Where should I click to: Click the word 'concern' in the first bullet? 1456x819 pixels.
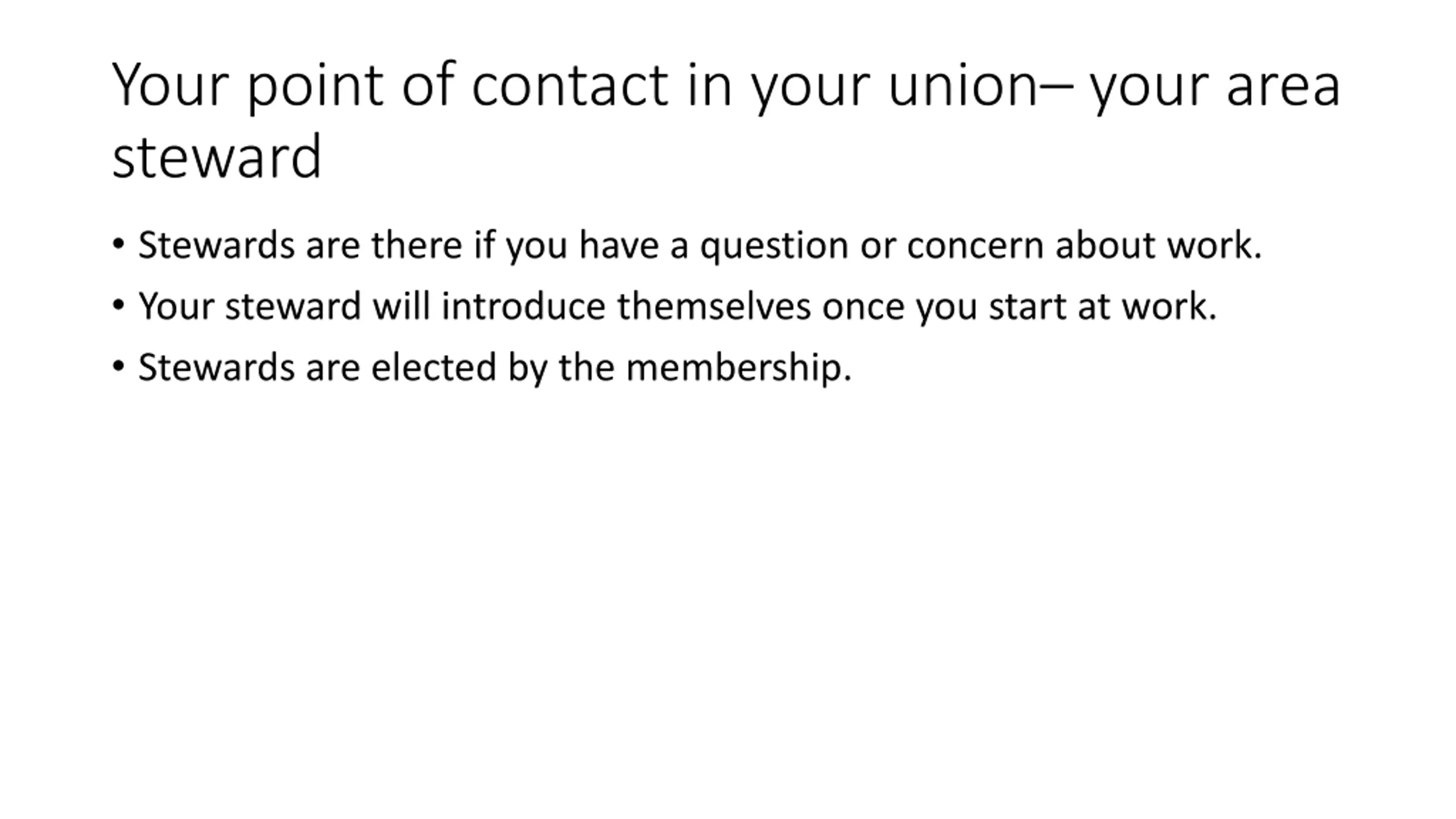(975, 245)
